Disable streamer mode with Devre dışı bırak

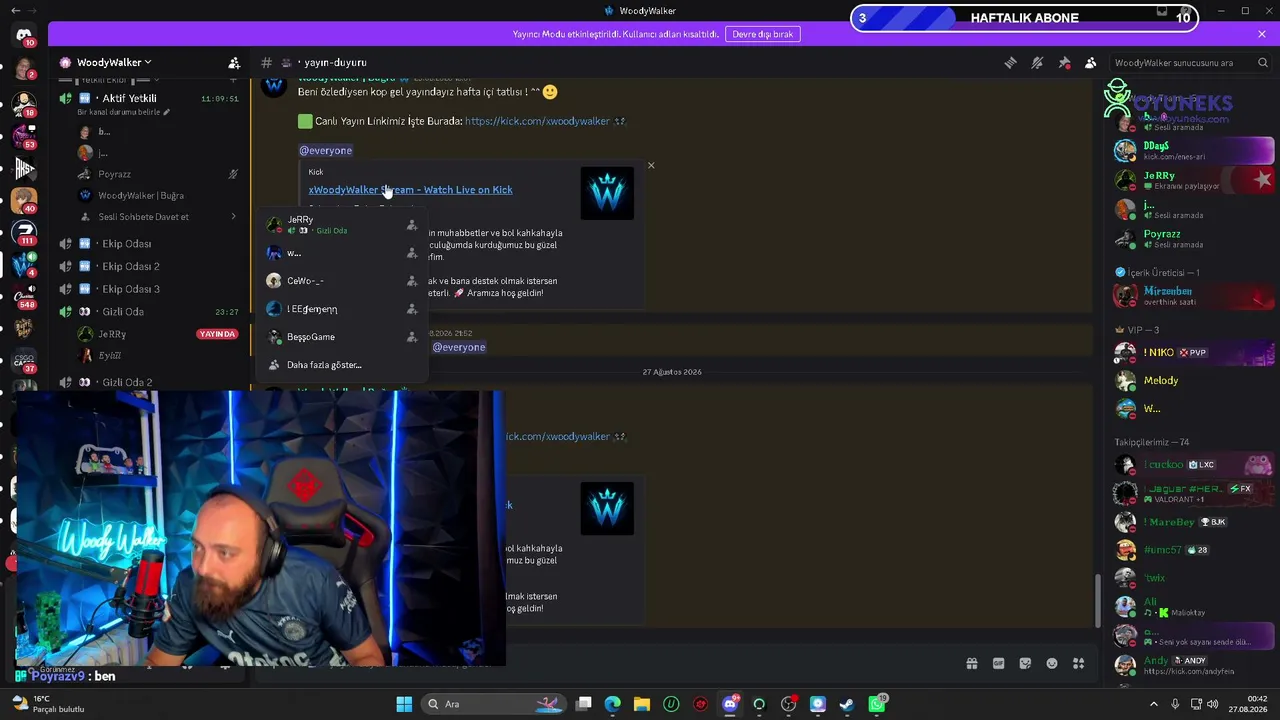[762, 34]
